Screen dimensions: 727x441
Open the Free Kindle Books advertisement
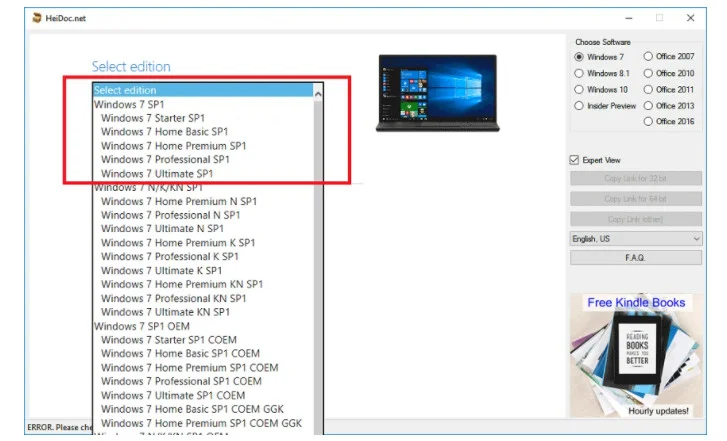[636, 355]
